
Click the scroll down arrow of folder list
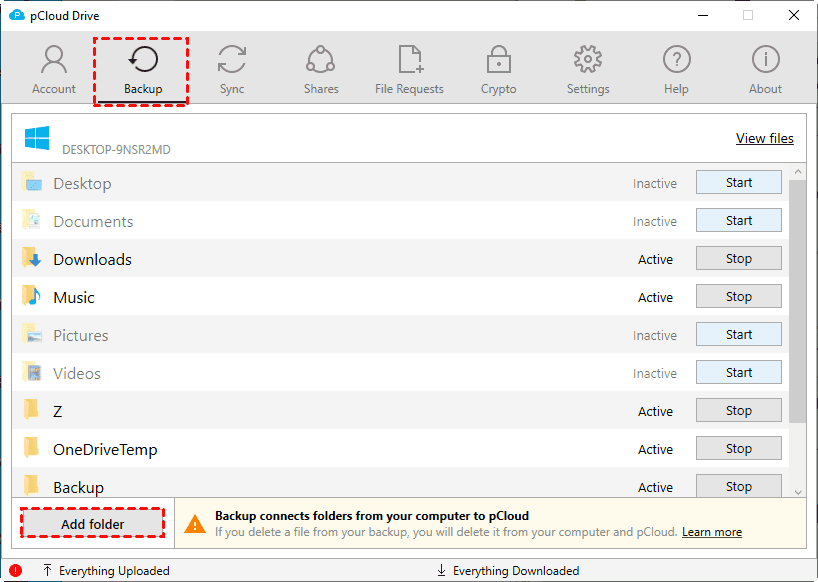point(798,492)
